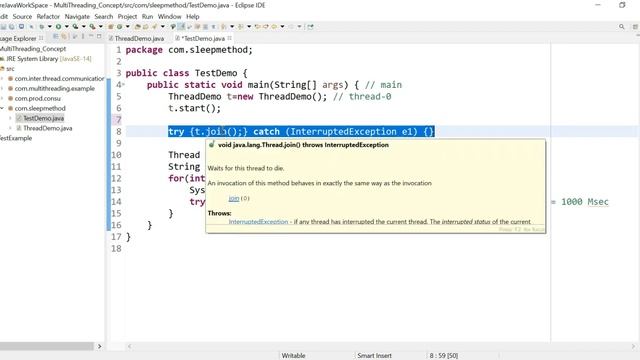
Task: Collapse main method fold marker on line 4
Action: 124,84
